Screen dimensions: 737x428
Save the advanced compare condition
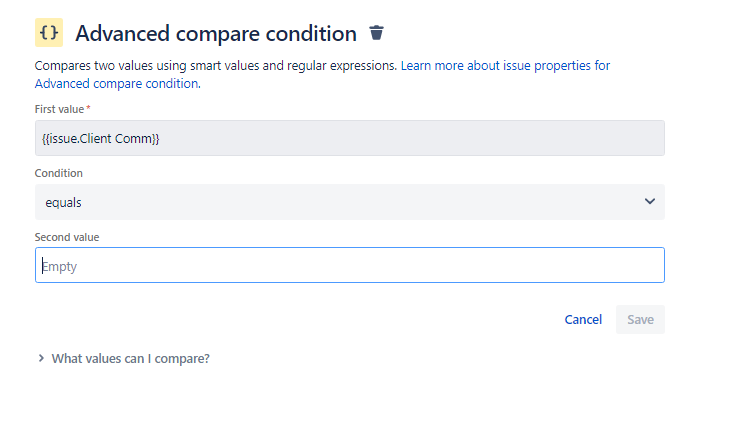(x=640, y=319)
